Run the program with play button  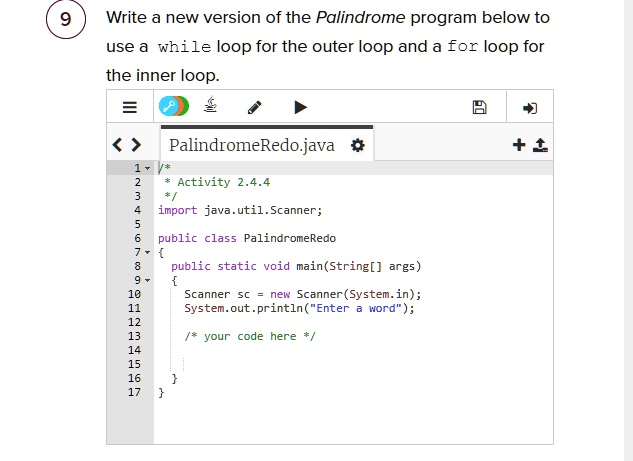(x=300, y=107)
